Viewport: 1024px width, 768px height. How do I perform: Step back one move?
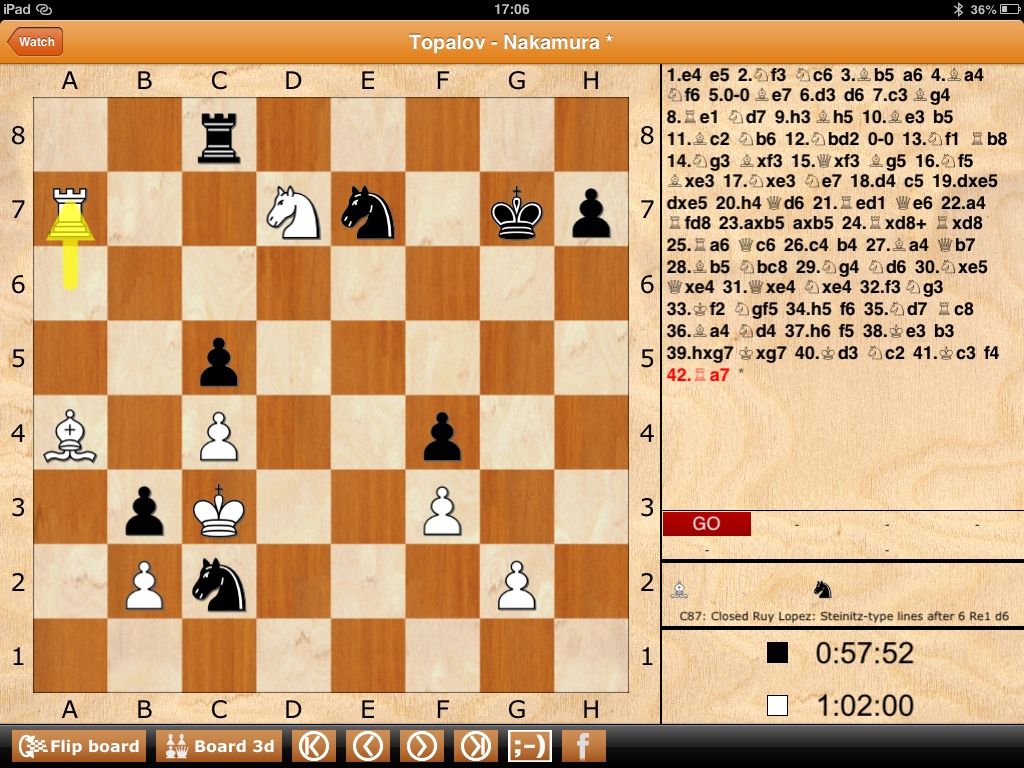click(368, 746)
